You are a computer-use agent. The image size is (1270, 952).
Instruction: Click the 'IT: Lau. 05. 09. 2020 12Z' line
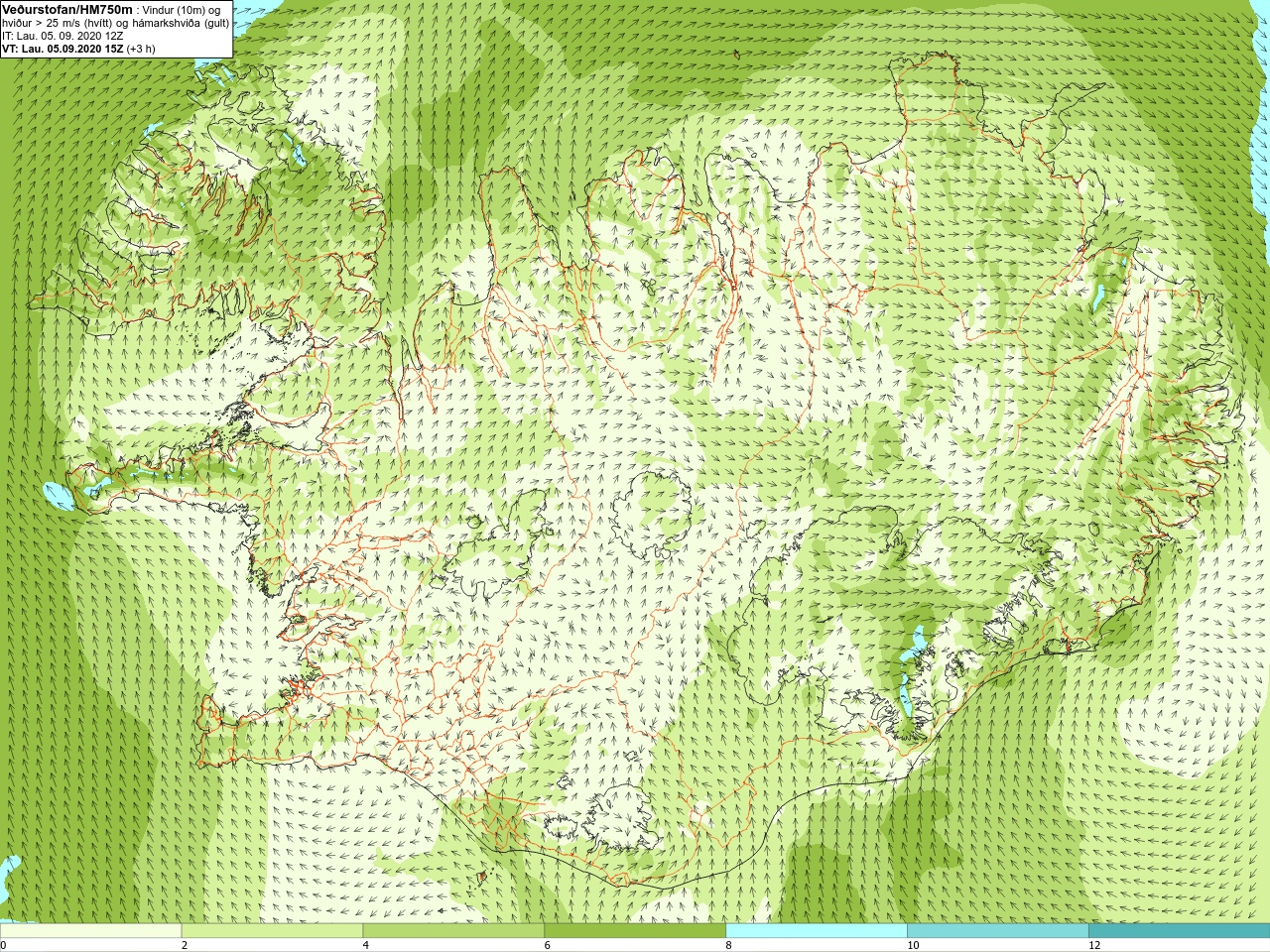coord(63,36)
